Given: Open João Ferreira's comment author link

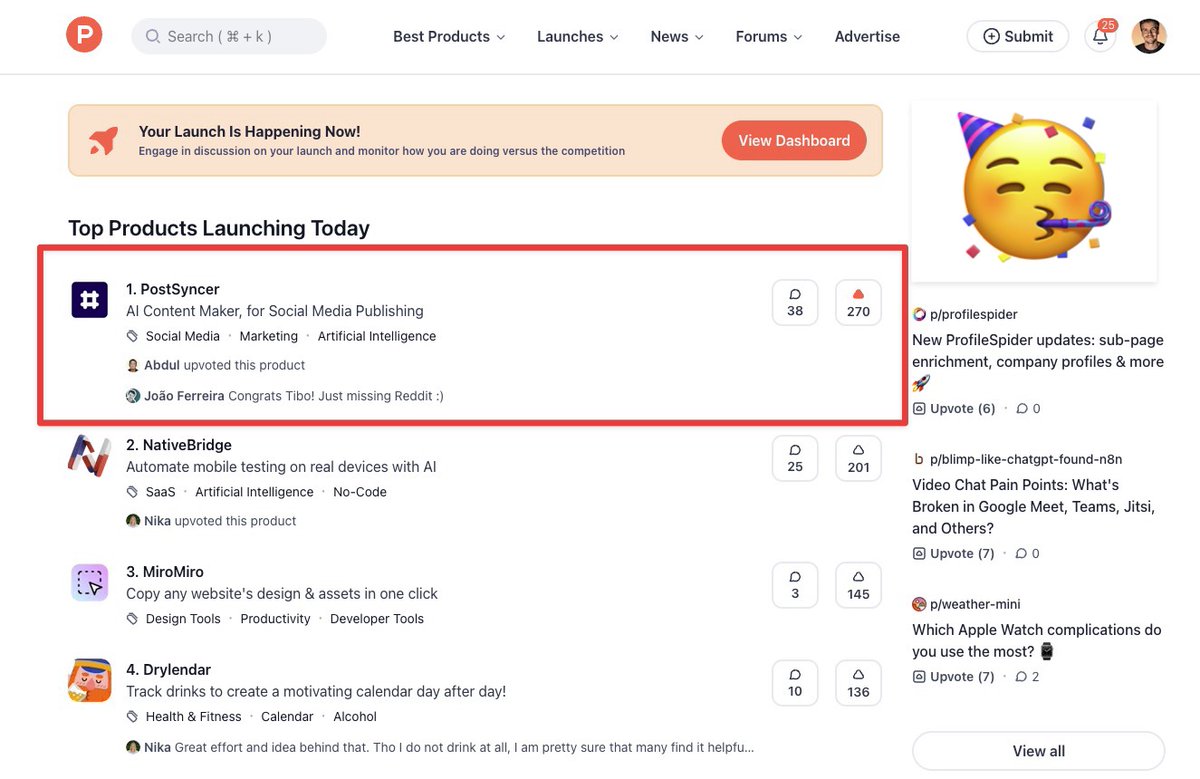Looking at the screenshot, I should pos(184,396).
